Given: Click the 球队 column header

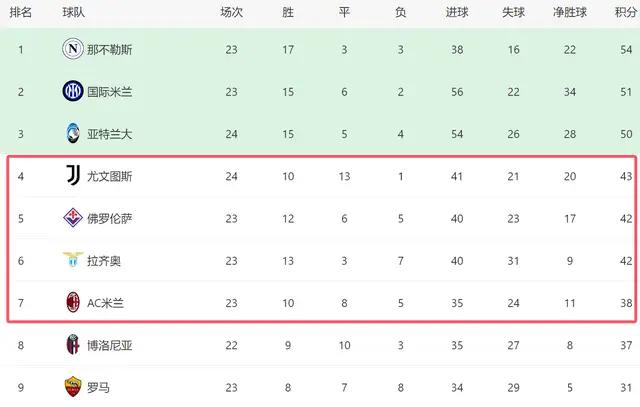Looking at the screenshot, I should click(74, 12).
